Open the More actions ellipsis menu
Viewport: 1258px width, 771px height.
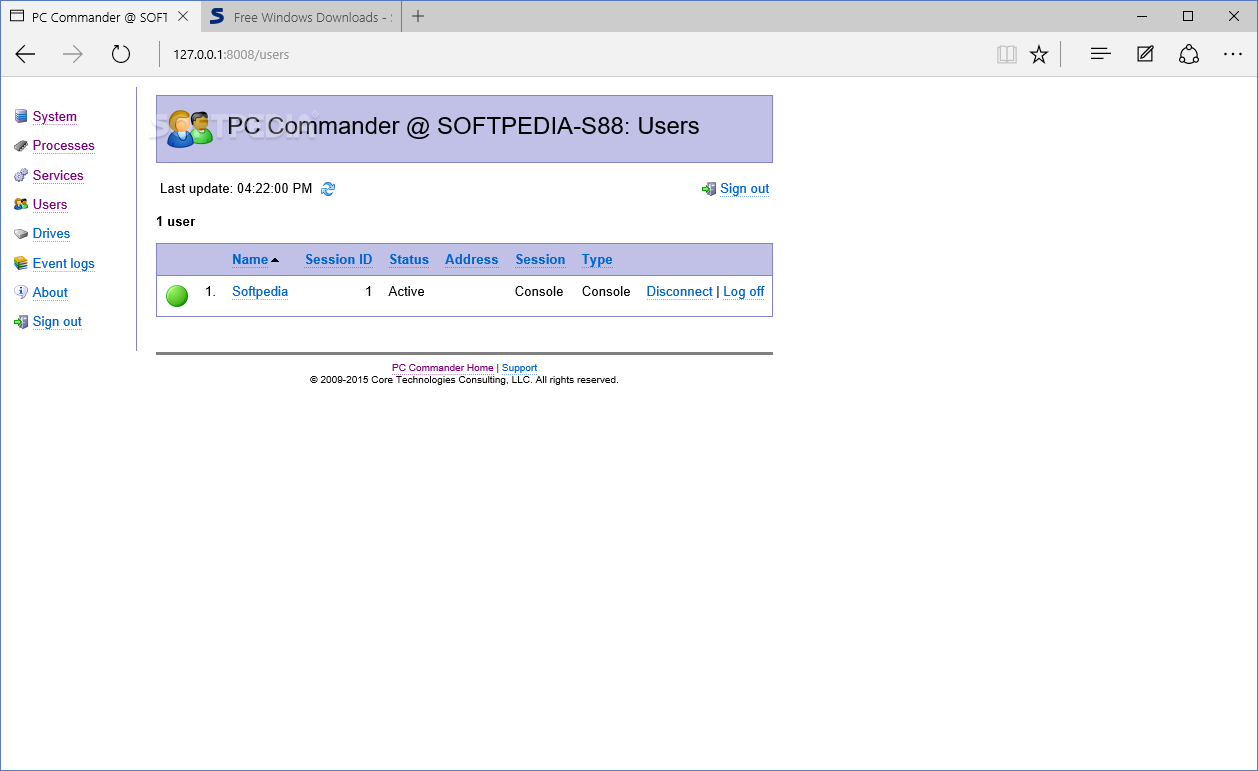1233,54
